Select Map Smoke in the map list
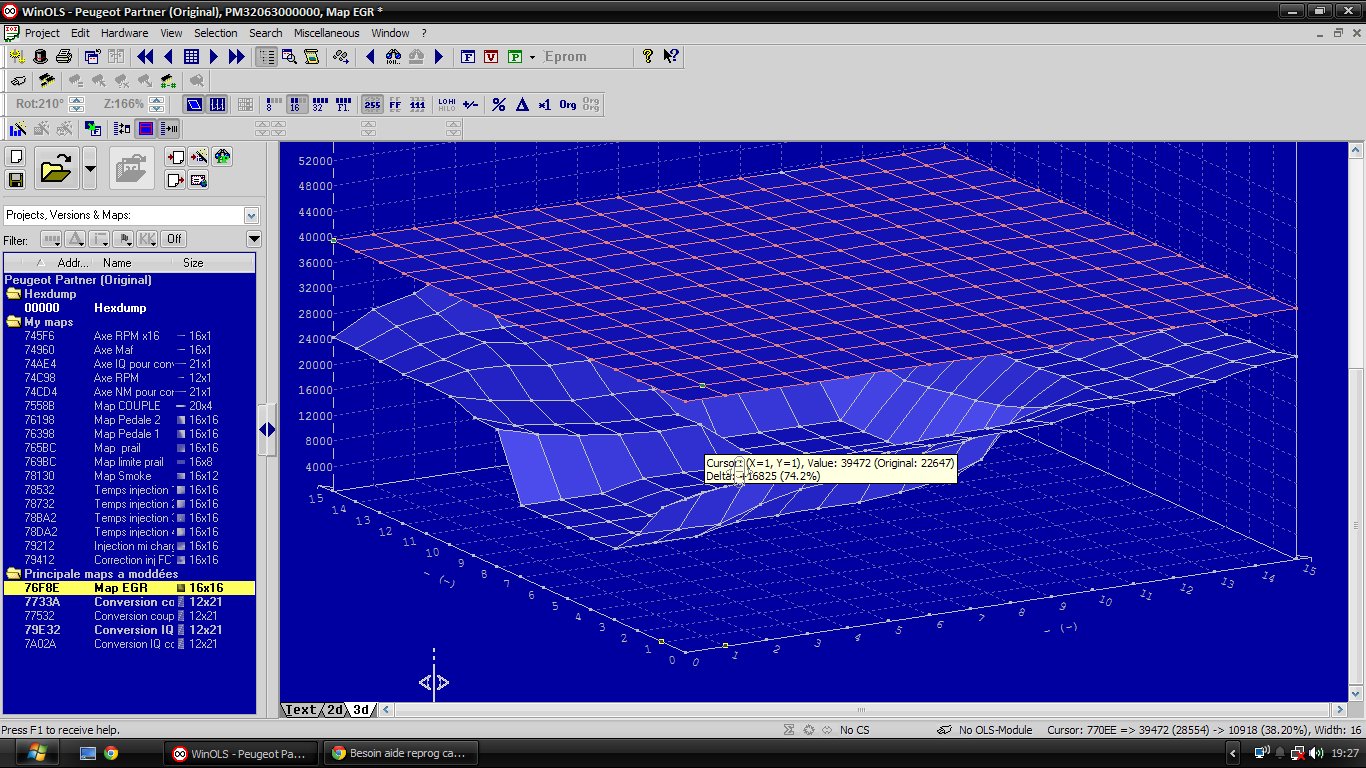Screen dimensions: 1366x768 (122, 476)
